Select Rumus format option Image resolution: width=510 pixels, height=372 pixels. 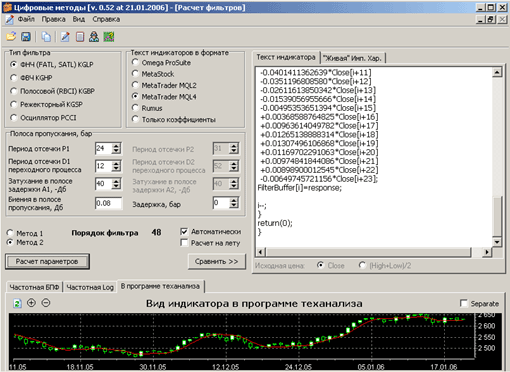tap(147, 108)
